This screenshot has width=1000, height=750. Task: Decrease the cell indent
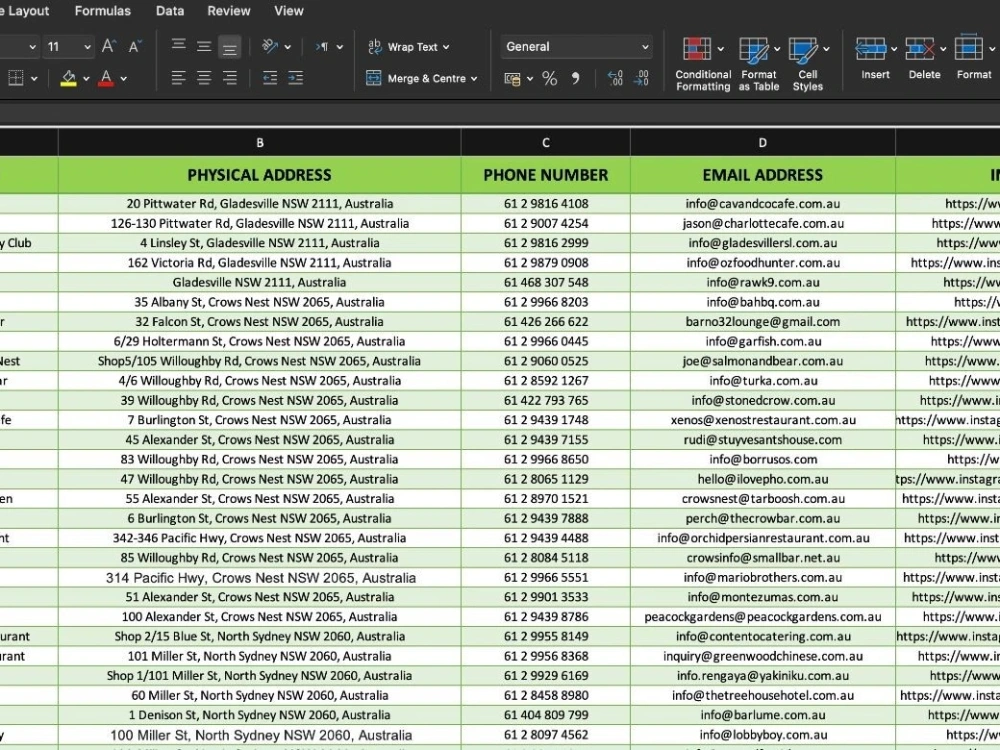coord(270,78)
